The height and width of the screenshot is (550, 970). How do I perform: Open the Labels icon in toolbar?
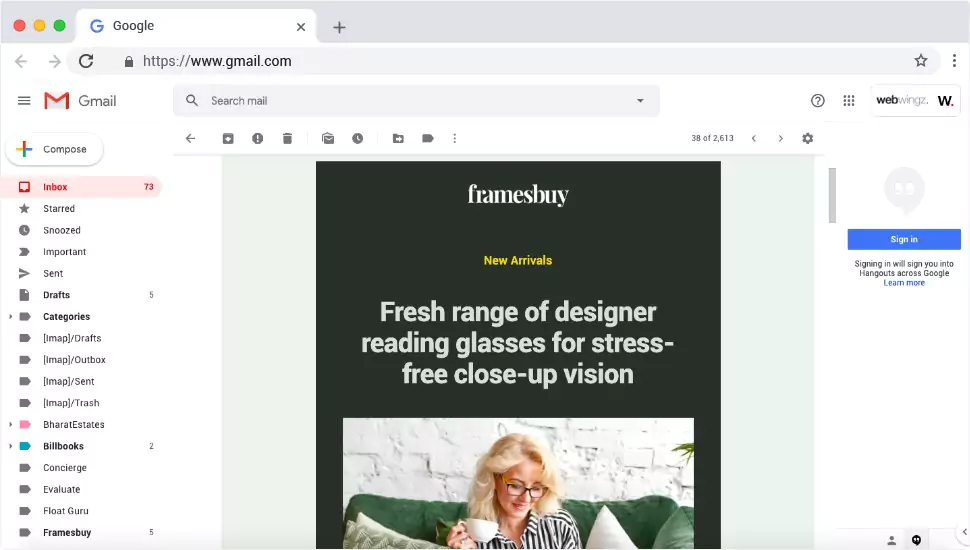427,139
